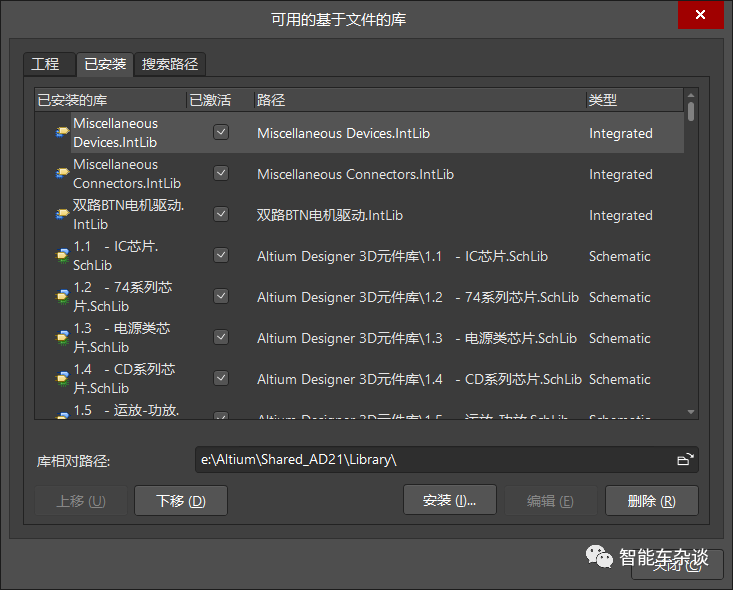Select the 1.1 - IC芯片.SchLib row name
Screen dimensions: 733x590
[115, 256]
